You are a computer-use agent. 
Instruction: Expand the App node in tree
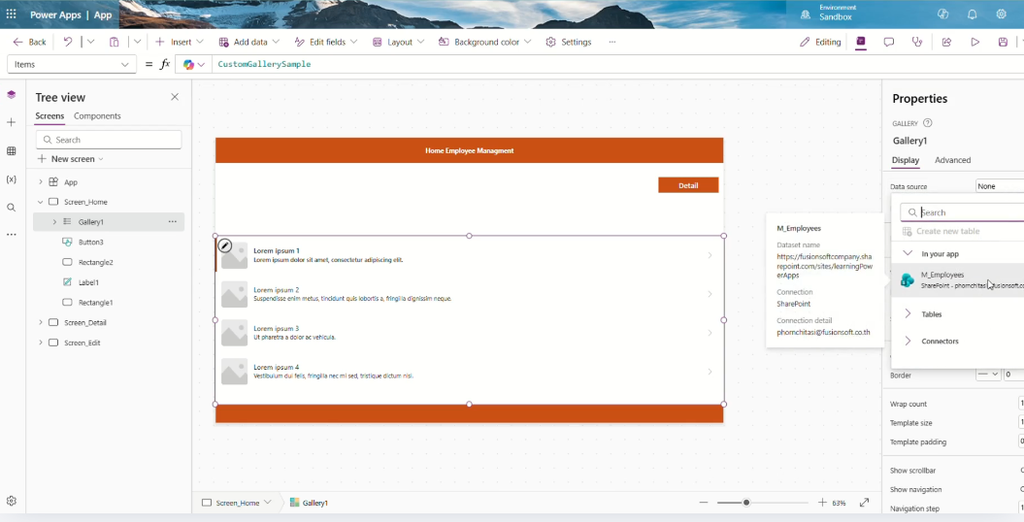click(40, 182)
